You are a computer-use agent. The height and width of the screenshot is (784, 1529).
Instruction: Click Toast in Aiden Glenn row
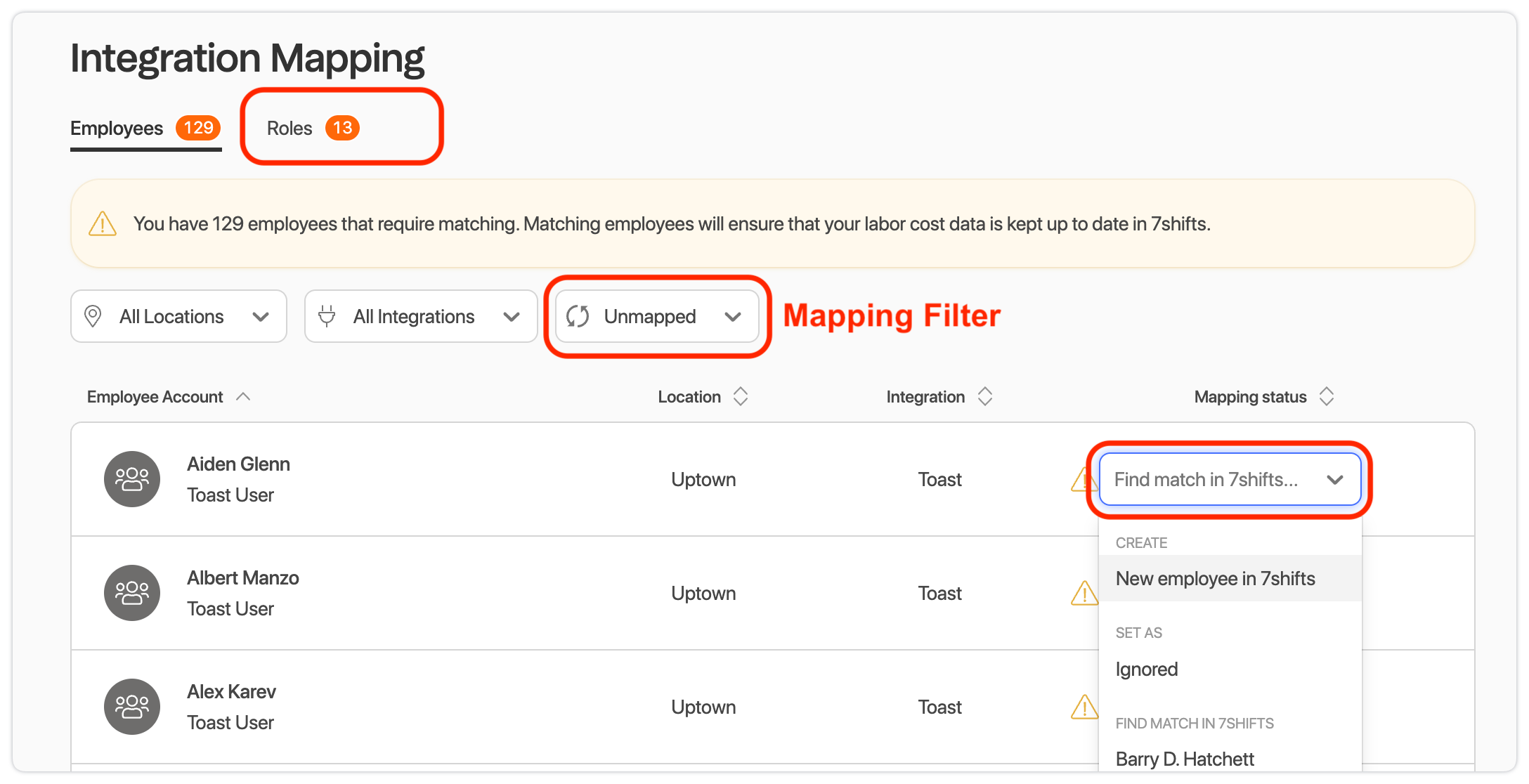point(940,479)
